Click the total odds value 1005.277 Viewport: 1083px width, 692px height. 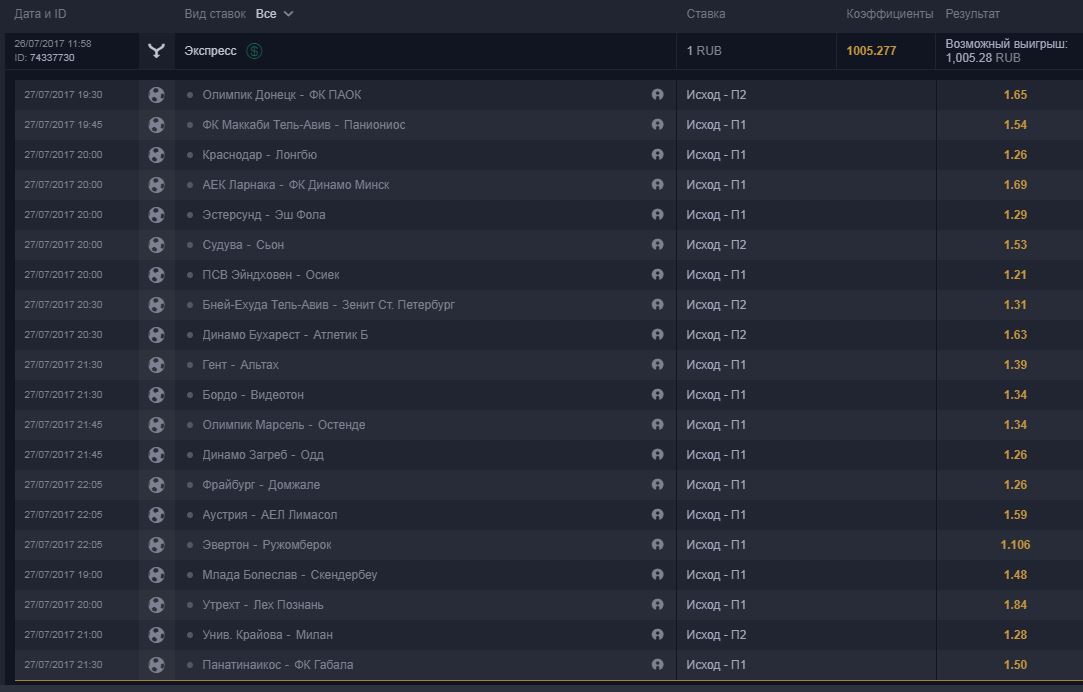[871, 51]
